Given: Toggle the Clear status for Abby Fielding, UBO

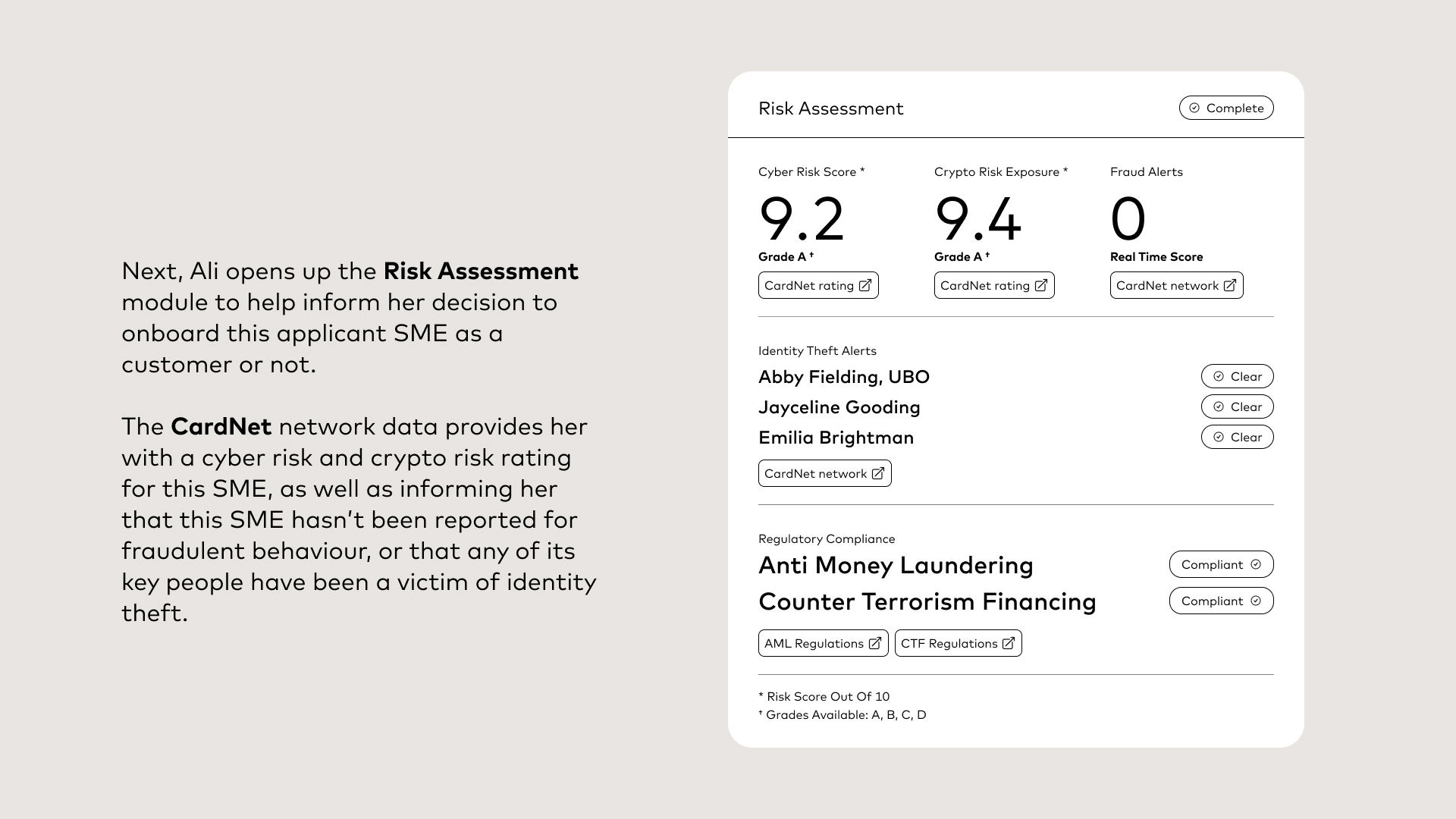Looking at the screenshot, I should click(x=1237, y=376).
